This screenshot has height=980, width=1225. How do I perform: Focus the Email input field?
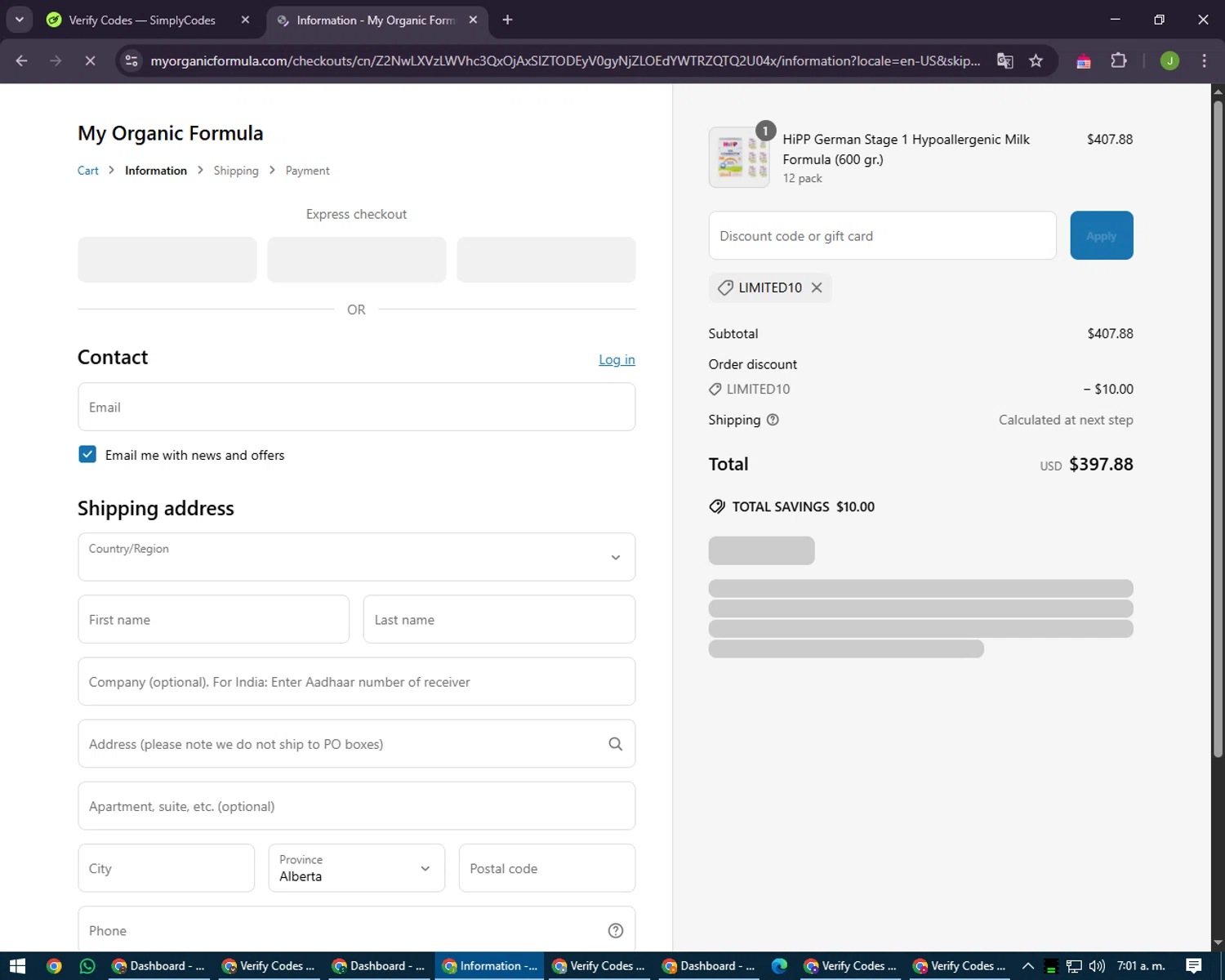(x=356, y=407)
